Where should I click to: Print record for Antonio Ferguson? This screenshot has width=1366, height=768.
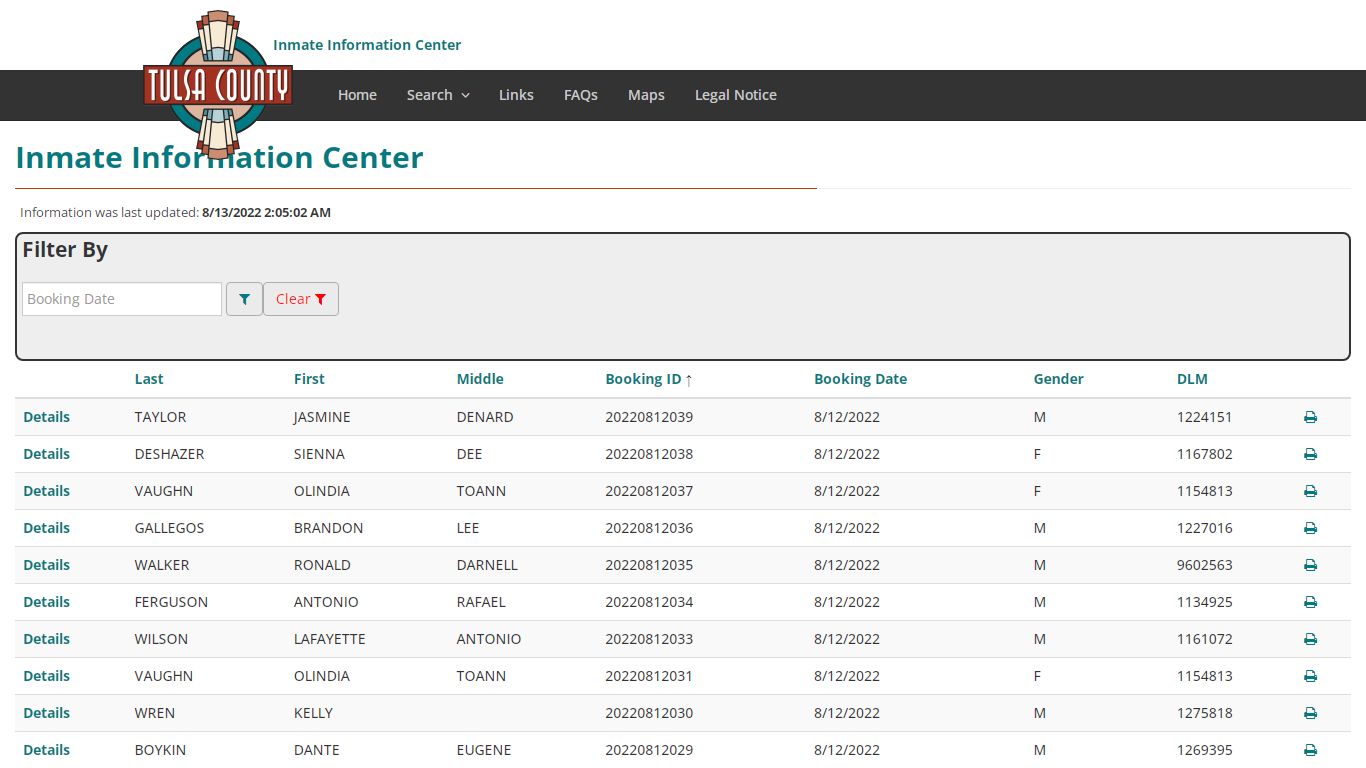pyautogui.click(x=1310, y=602)
